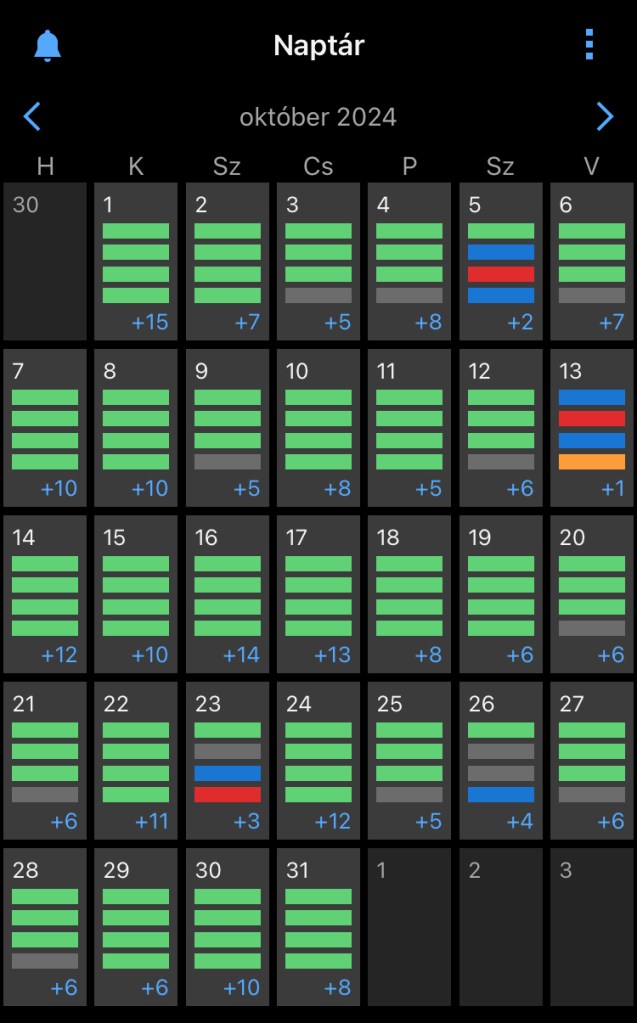Open the október 2024 month picker
637x1023 pixels.
[318, 117]
